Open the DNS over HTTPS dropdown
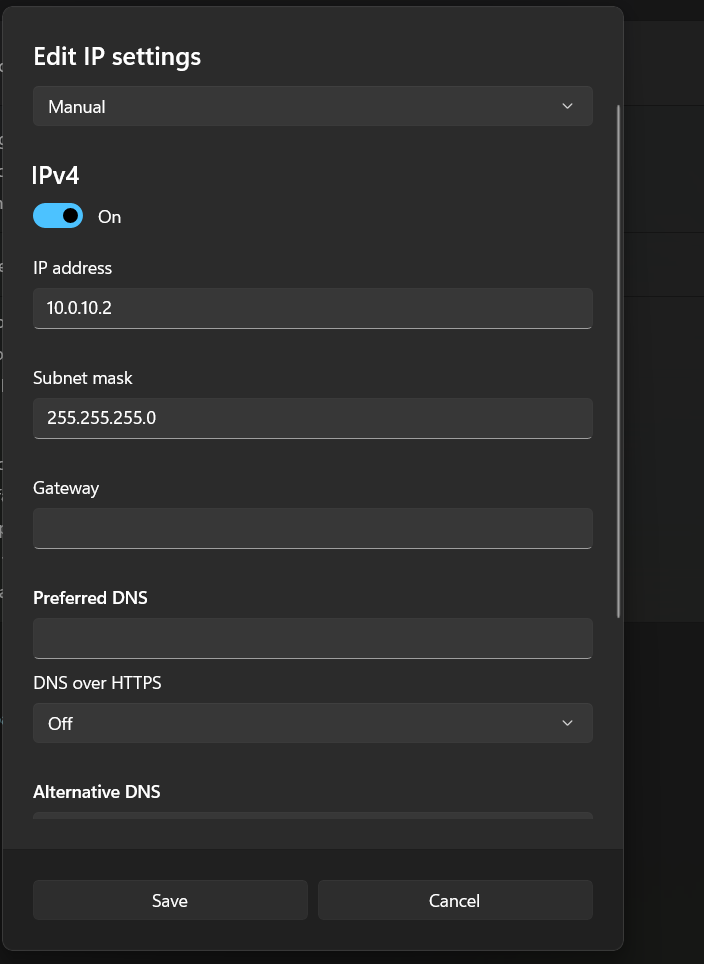 (x=312, y=723)
